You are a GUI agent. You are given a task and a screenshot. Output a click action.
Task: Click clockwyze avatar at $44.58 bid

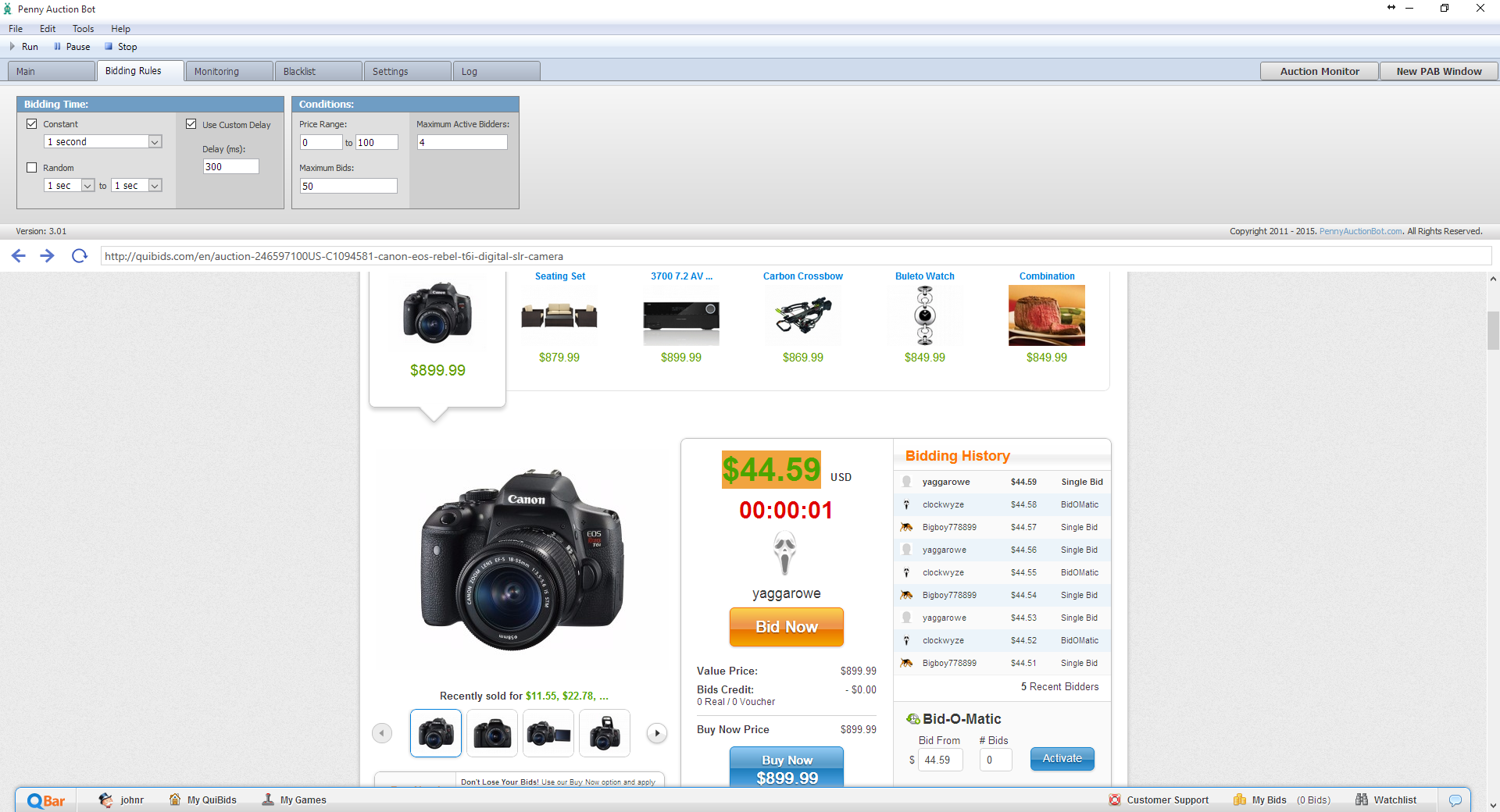pos(906,505)
